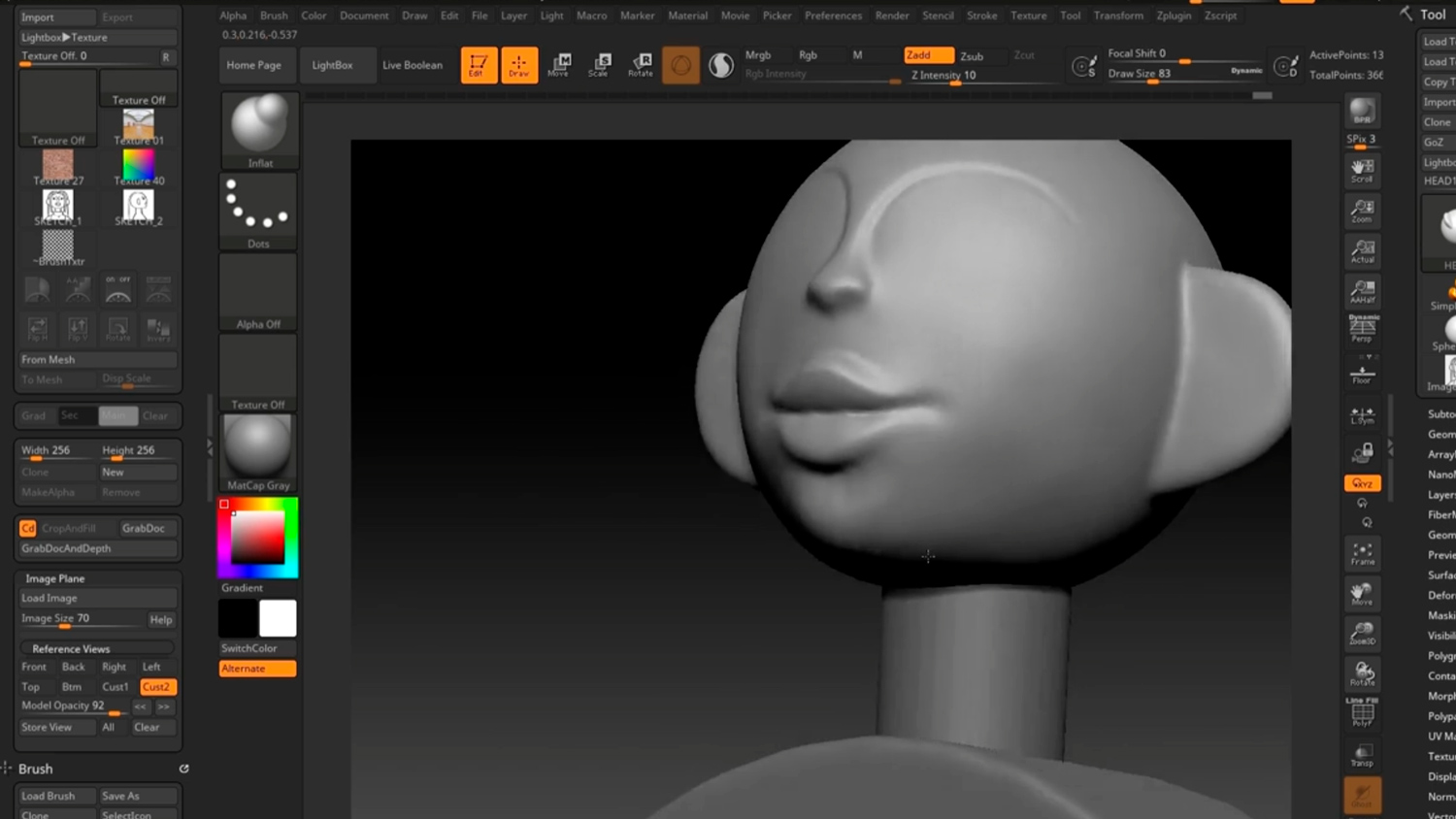This screenshot has height=819, width=1456.
Task: Select the black main color swatch
Action: [x=238, y=618]
